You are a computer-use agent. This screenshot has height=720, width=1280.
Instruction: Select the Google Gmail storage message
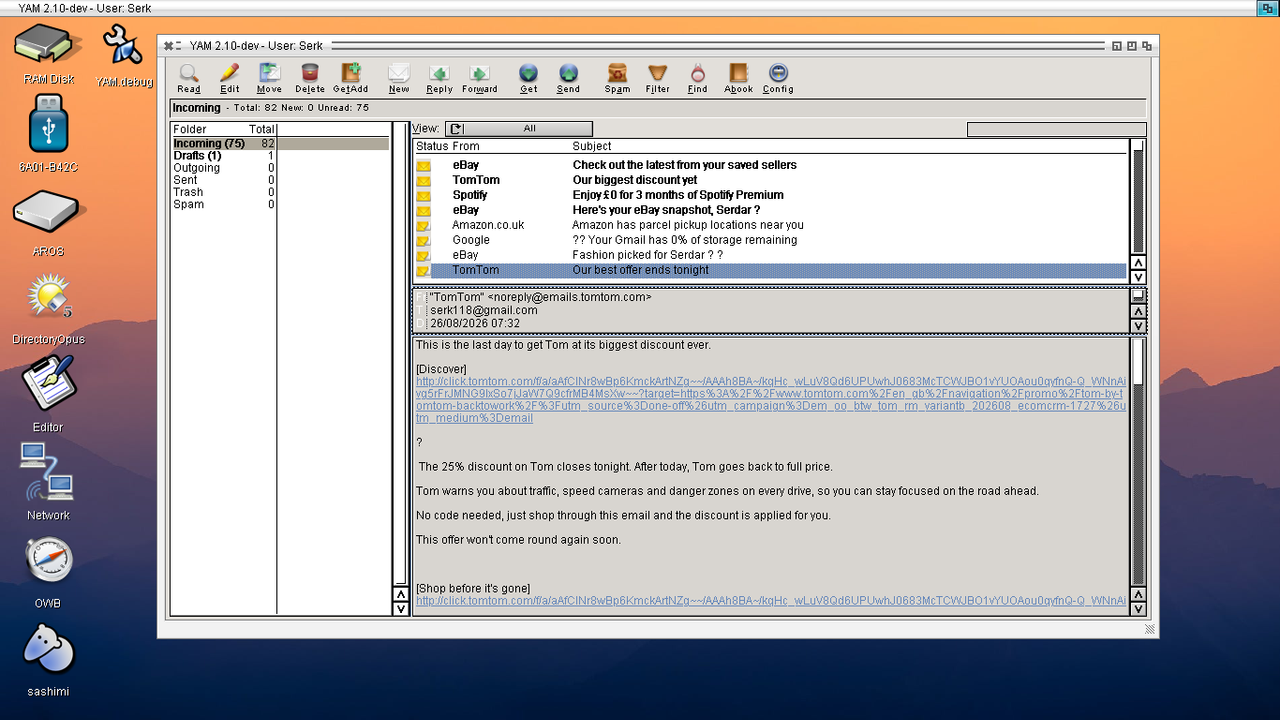point(771,240)
